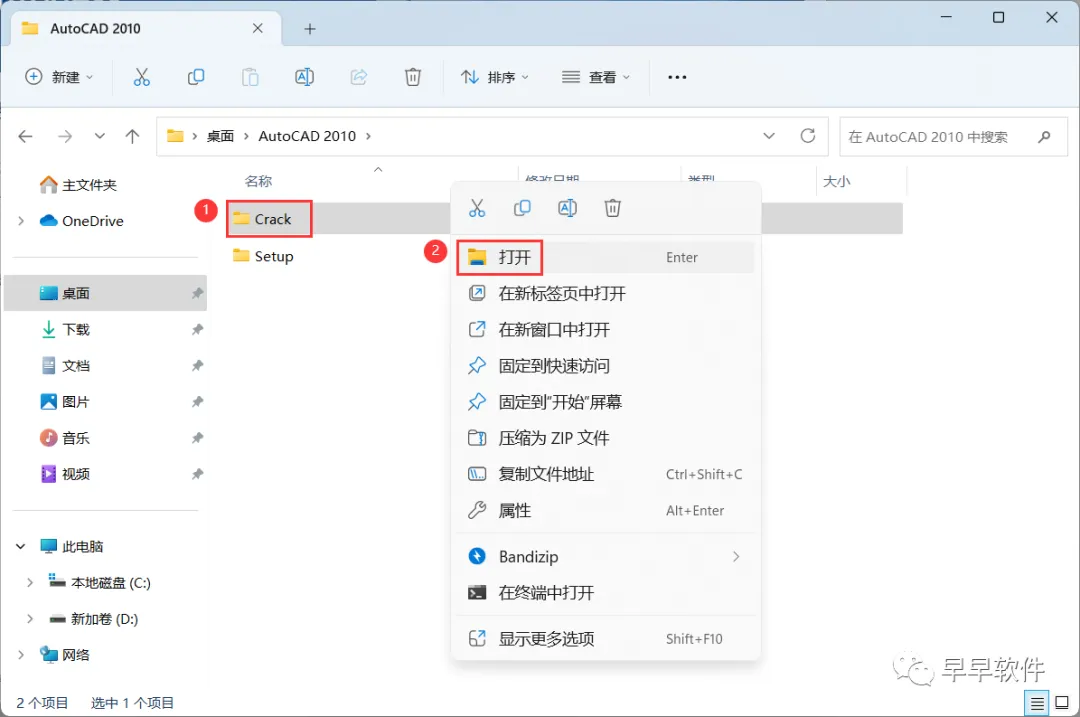
Task: Expand the Bandizip submenu
Action: [x=736, y=557]
